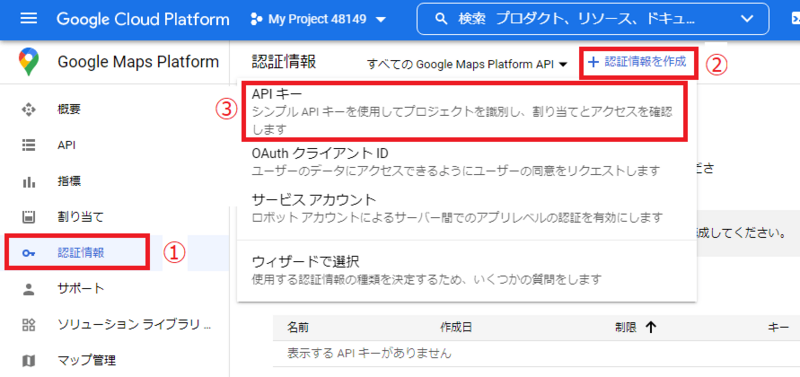Click the 割り当て quota icon

(x=29, y=217)
